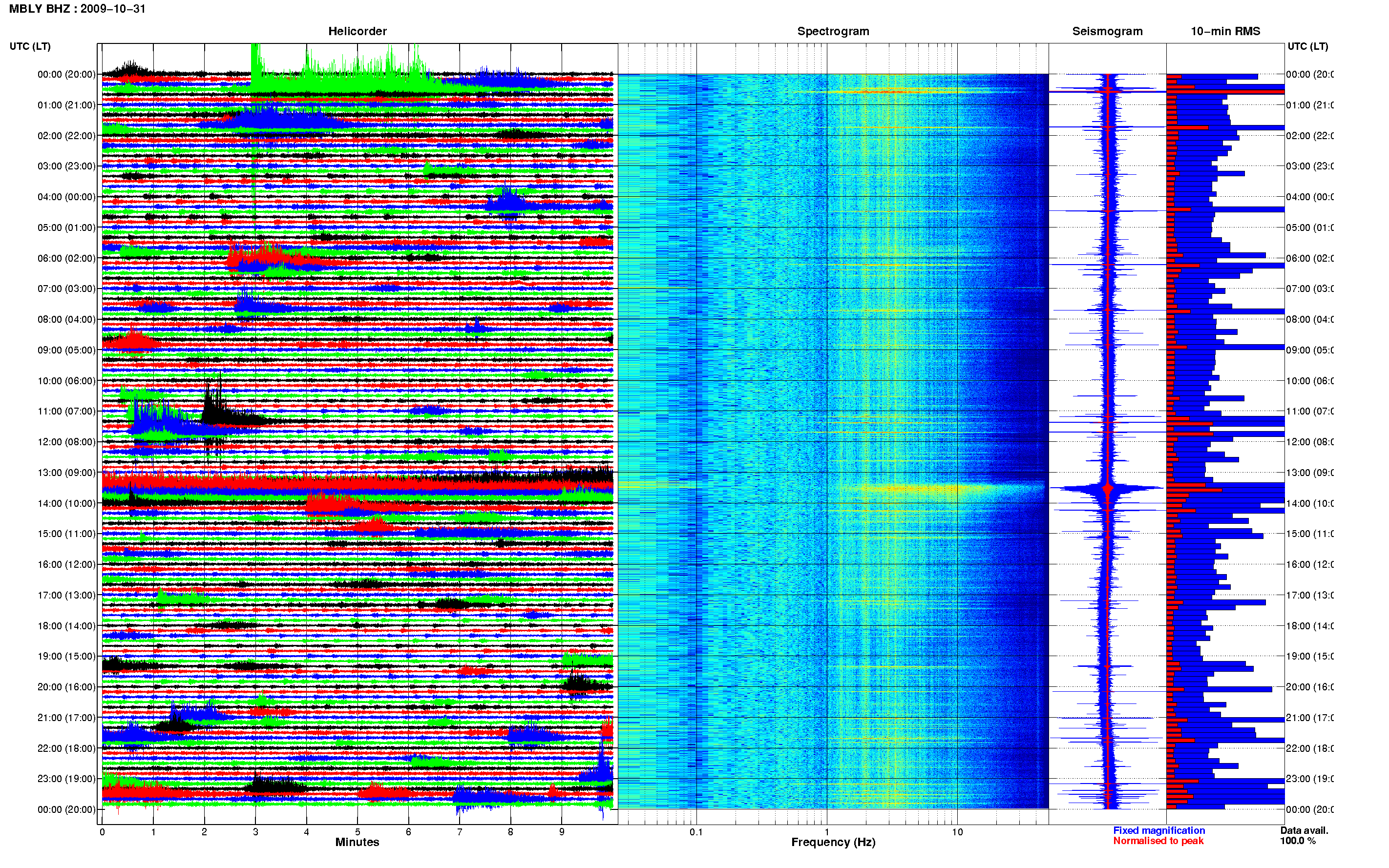Click the left '20:00 (16:00)' time label
The height and width of the screenshot is (868, 1389).
point(66,687)
